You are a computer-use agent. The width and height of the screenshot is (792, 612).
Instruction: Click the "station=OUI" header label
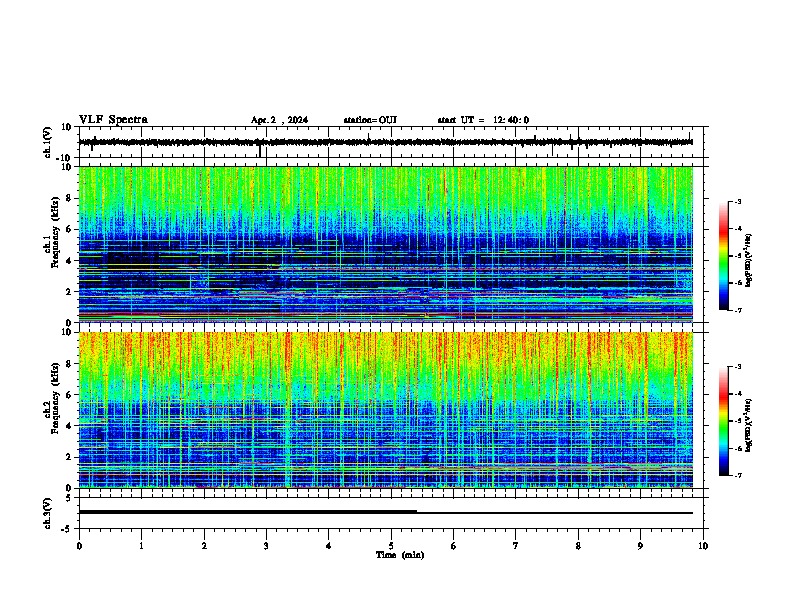tap(370, 120)
